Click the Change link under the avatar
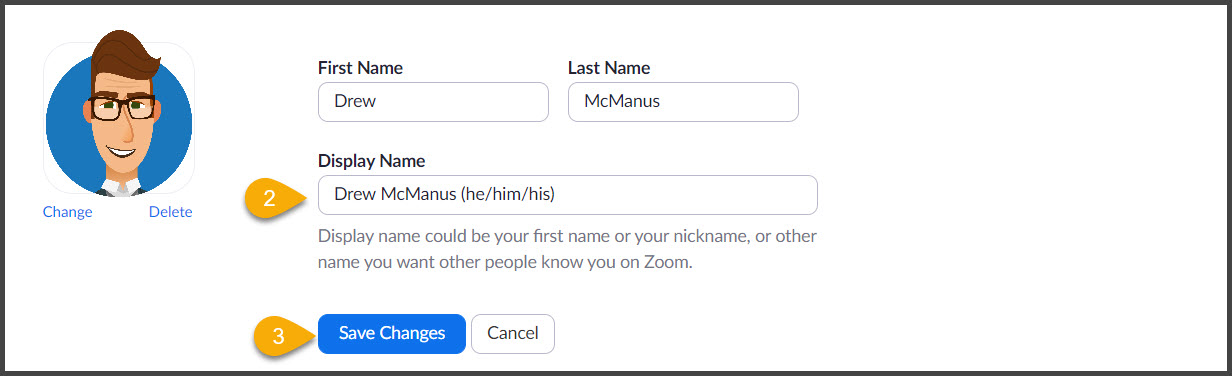1232x376 pixels. (x=68, y=212)
